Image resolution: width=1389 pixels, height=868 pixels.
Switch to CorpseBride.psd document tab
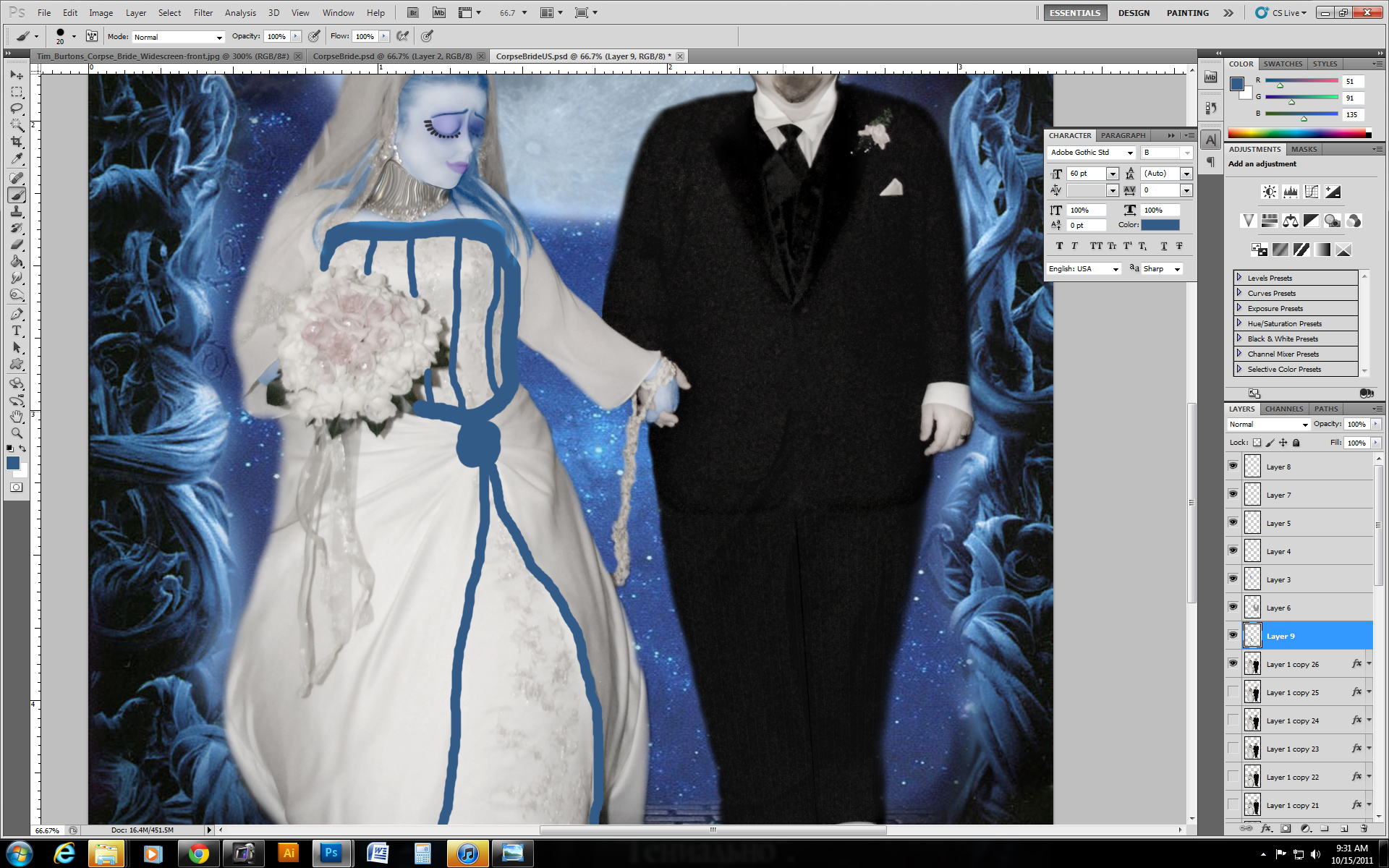(x=392, y=56)
